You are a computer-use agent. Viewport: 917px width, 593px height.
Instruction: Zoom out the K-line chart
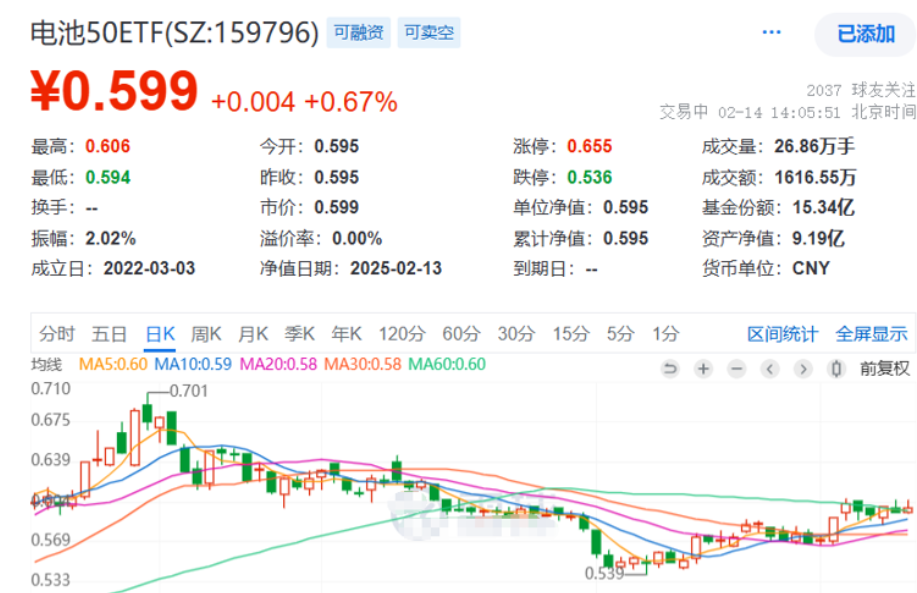737,369
